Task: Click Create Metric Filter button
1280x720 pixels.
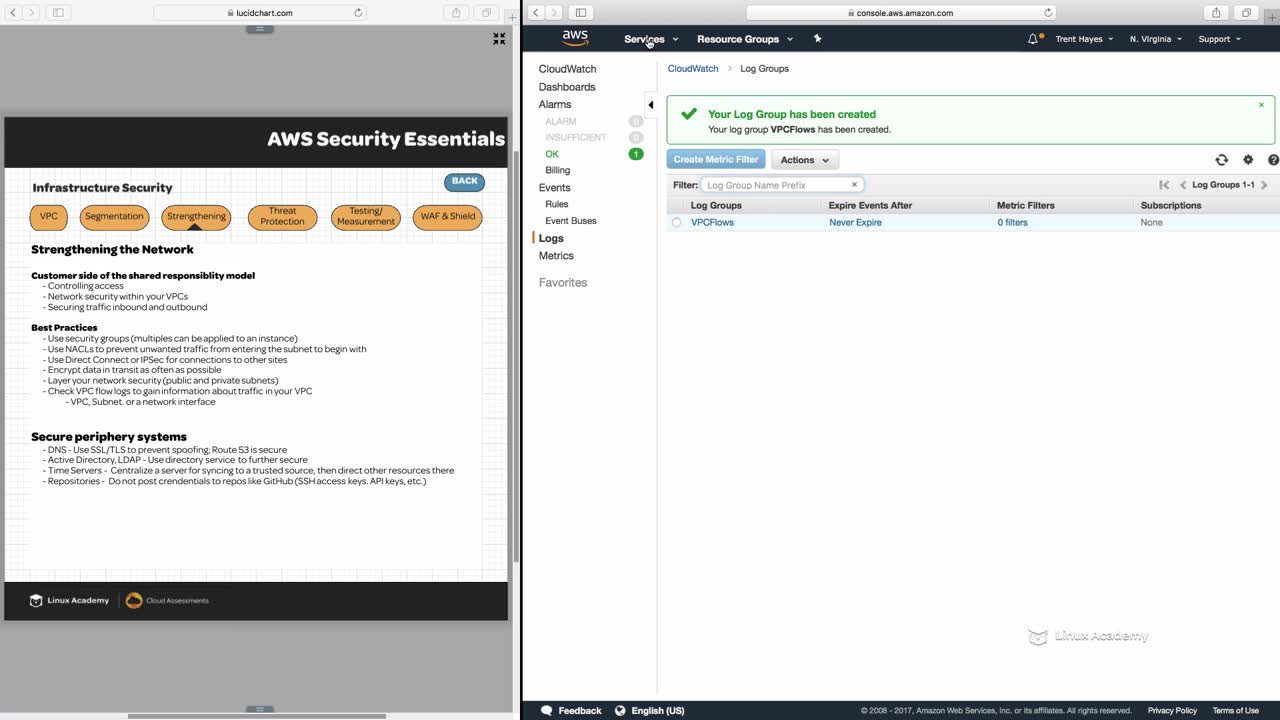Action: (716, 160)
